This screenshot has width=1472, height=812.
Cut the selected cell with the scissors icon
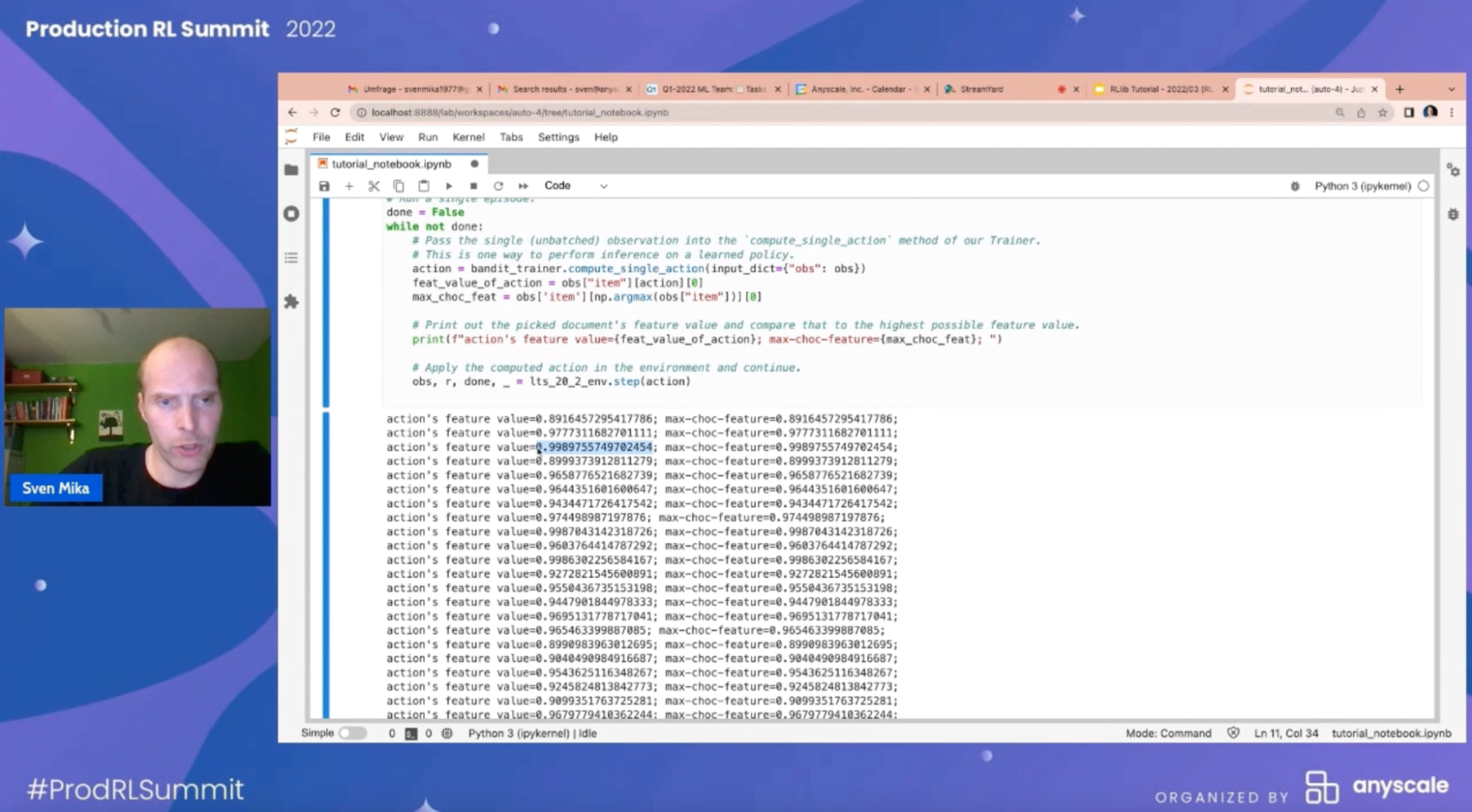tap(374, 186)
